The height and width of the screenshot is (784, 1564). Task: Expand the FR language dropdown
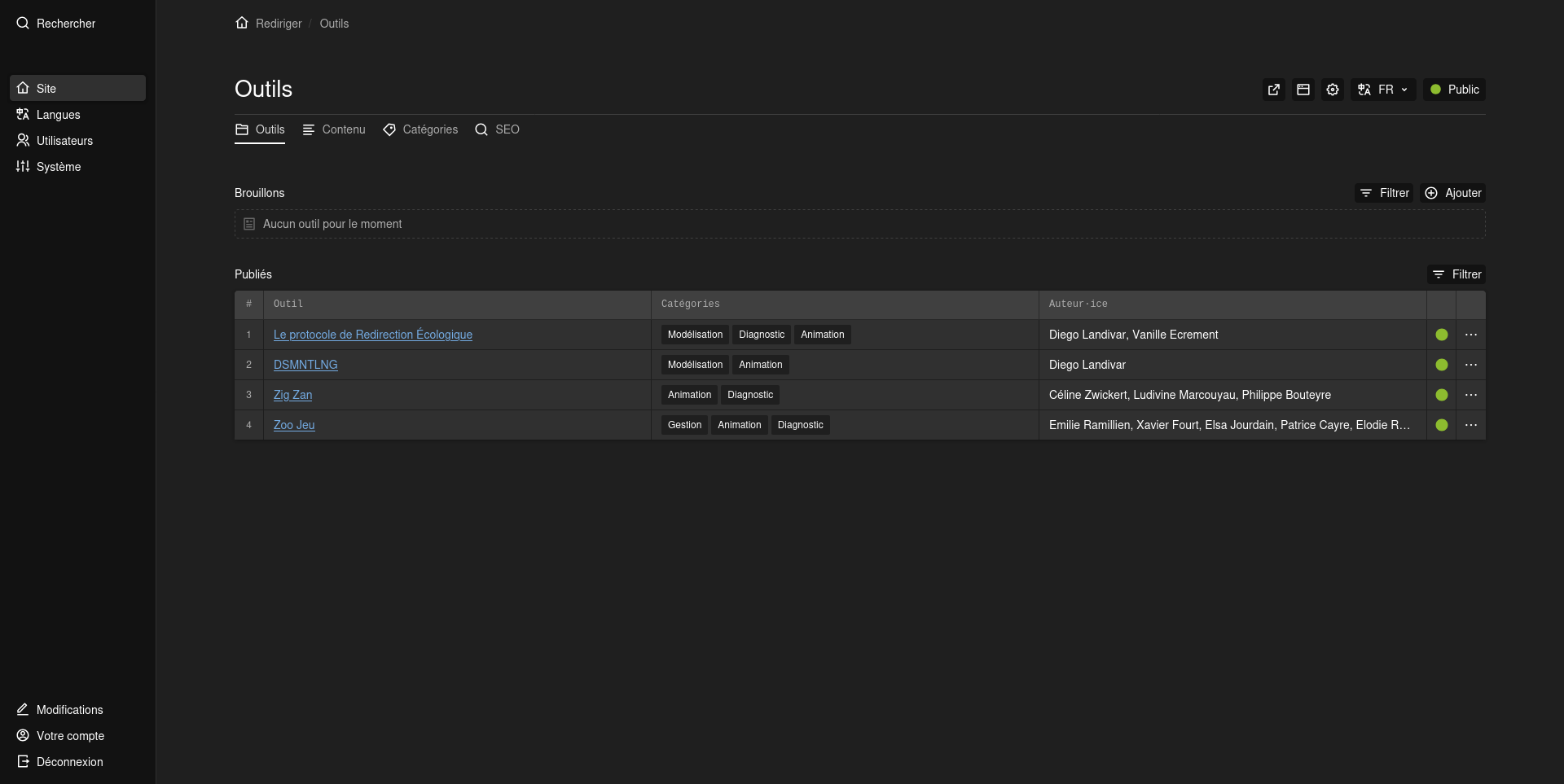(x=1383, y=90)
